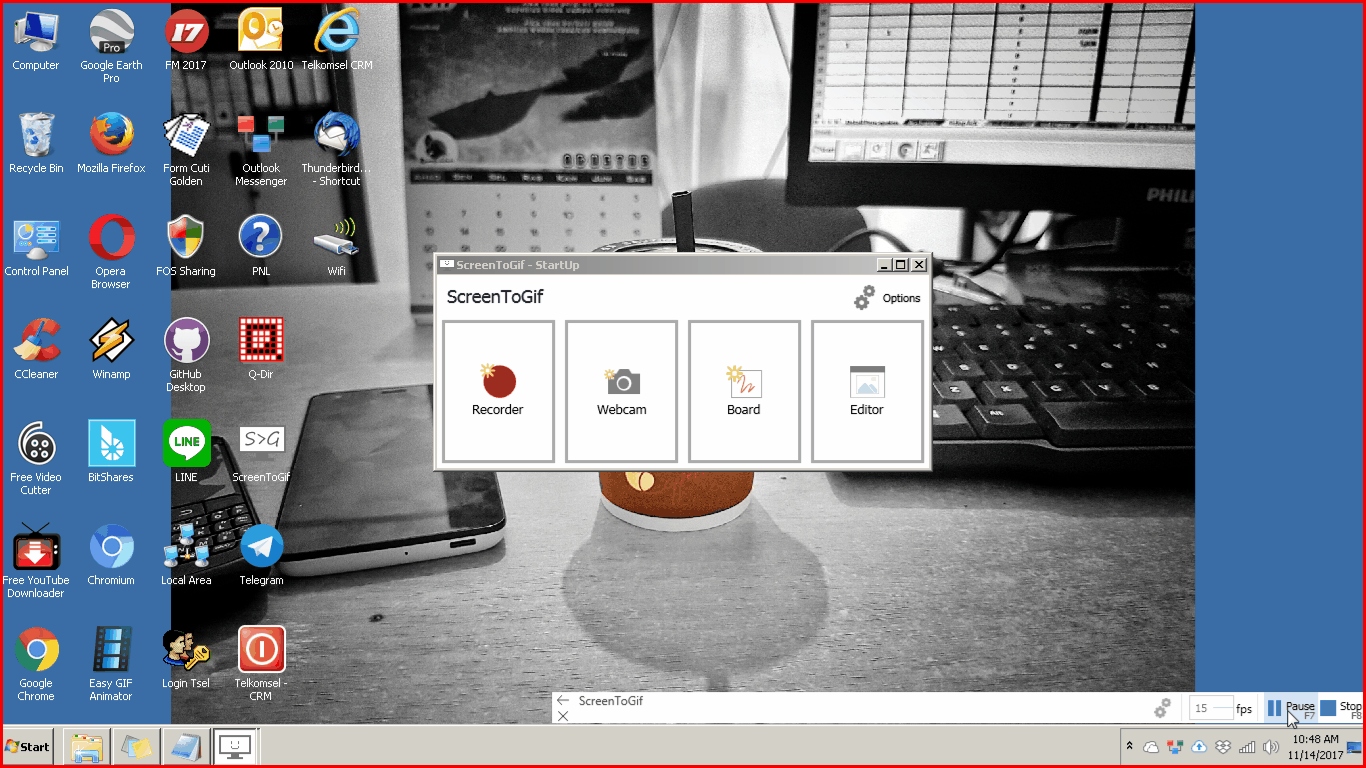Select the Google Chrome icon
Image resolution: width=1366 pixels, height=768 pixels.
tap(36, 665)
